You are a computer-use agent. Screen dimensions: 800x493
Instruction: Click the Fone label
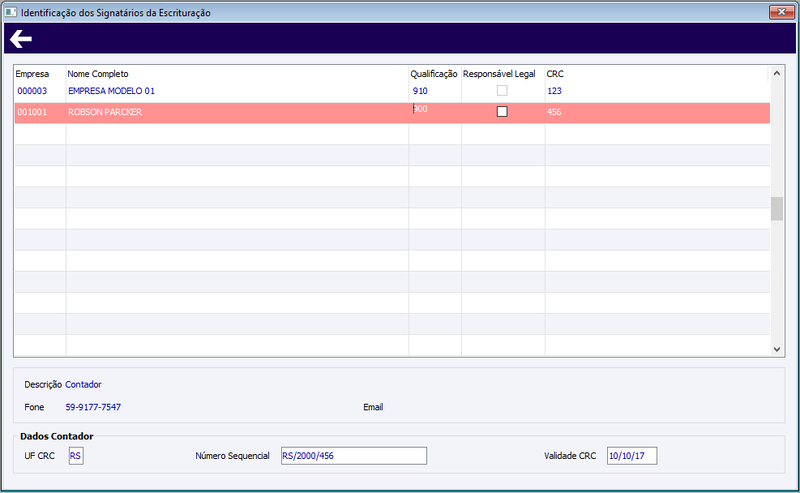tap(34, 407)
